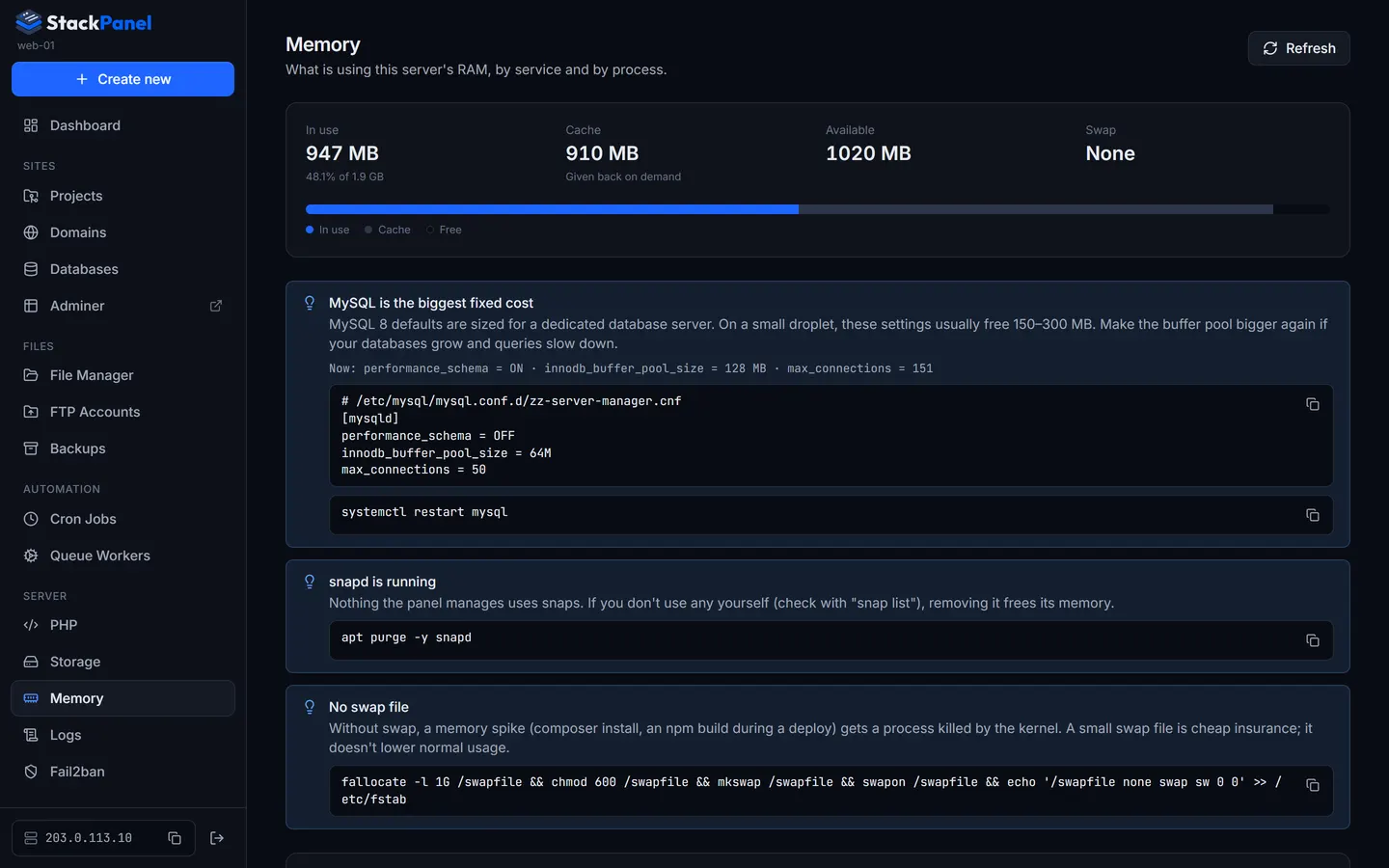Click the server IP address box

(x=103, y=838)
